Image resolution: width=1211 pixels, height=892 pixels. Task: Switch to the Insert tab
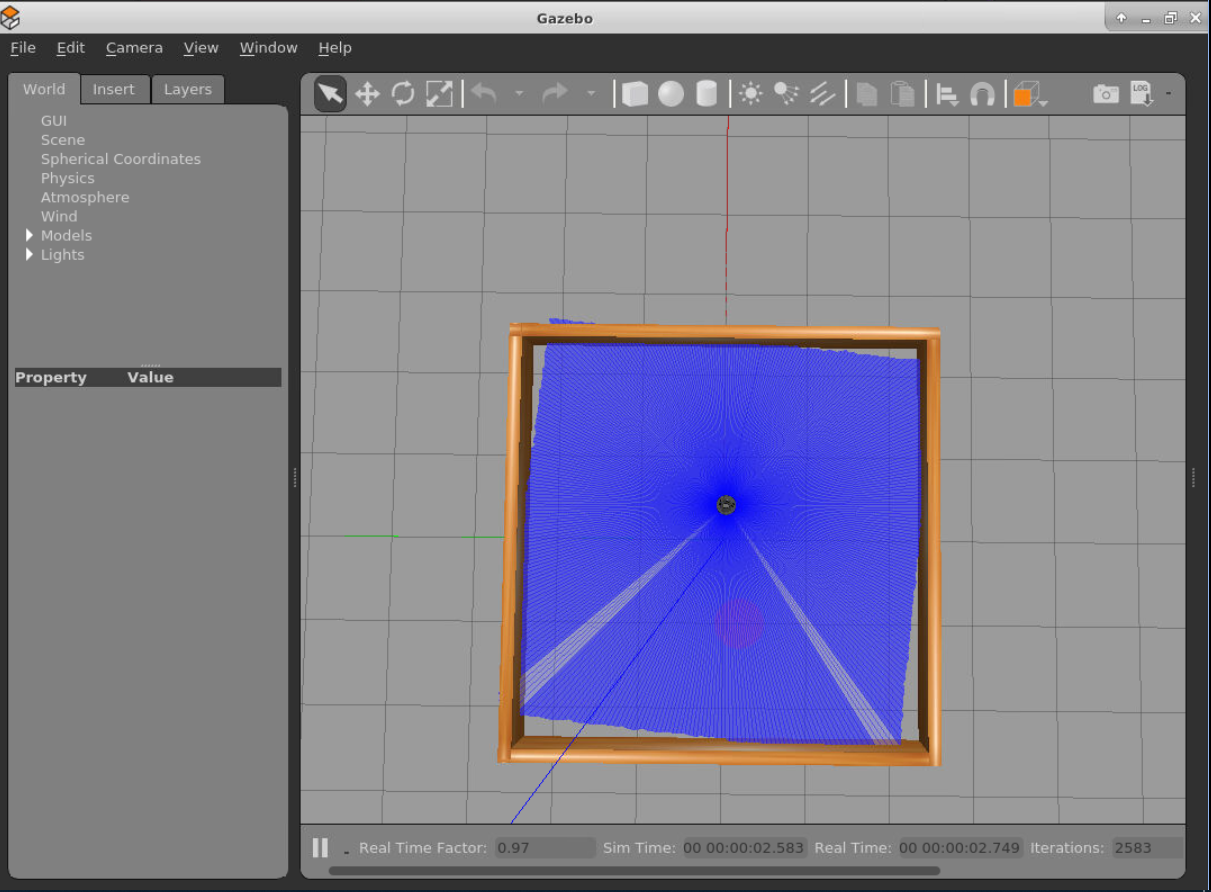(113, 89)
